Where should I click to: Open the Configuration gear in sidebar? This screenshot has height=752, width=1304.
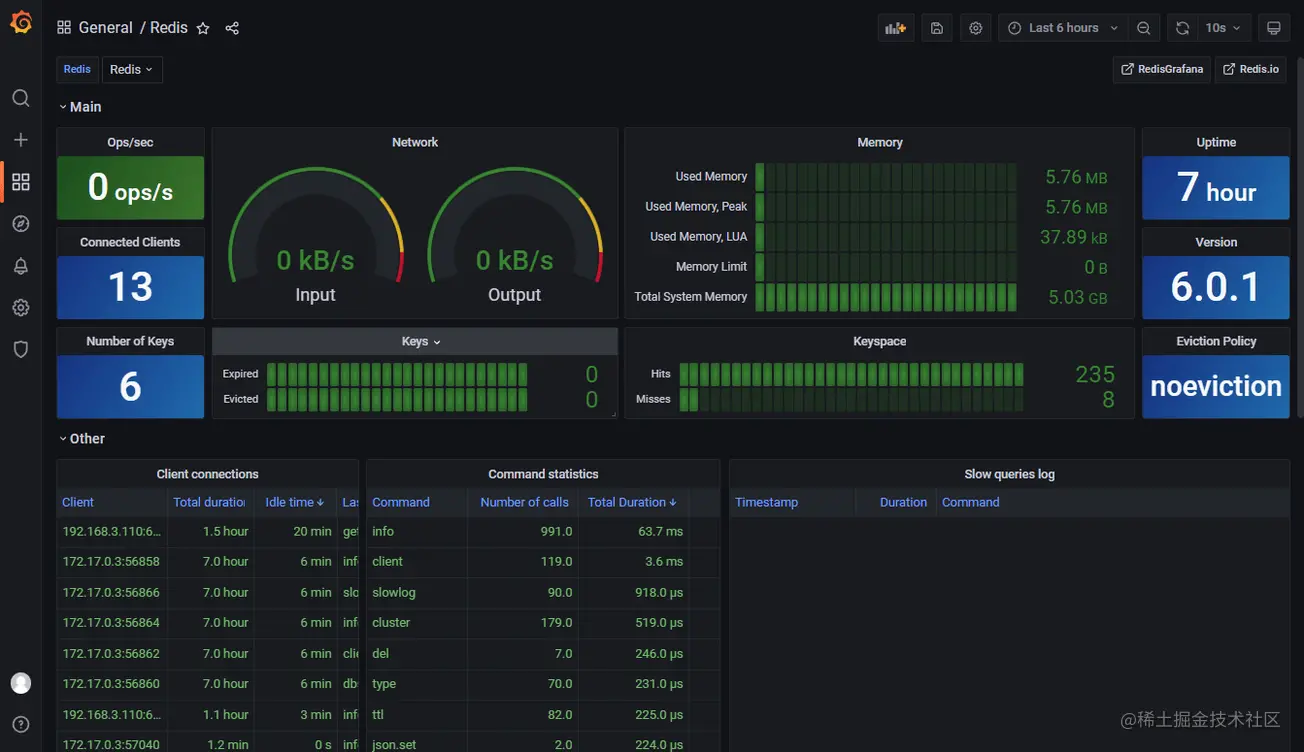click(x=21, y=308)
